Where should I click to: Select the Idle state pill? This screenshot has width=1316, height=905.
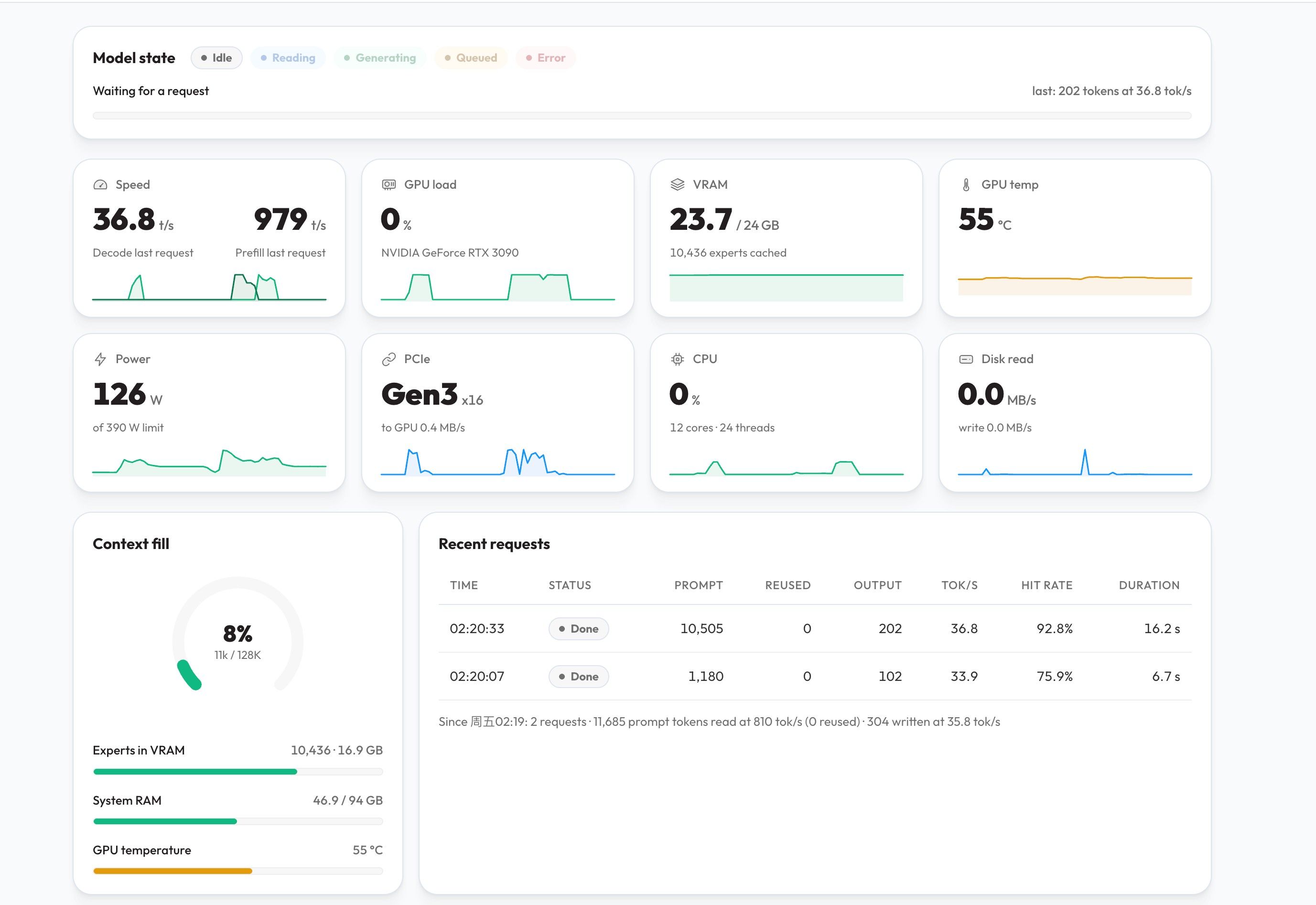[x=216, y=58]
